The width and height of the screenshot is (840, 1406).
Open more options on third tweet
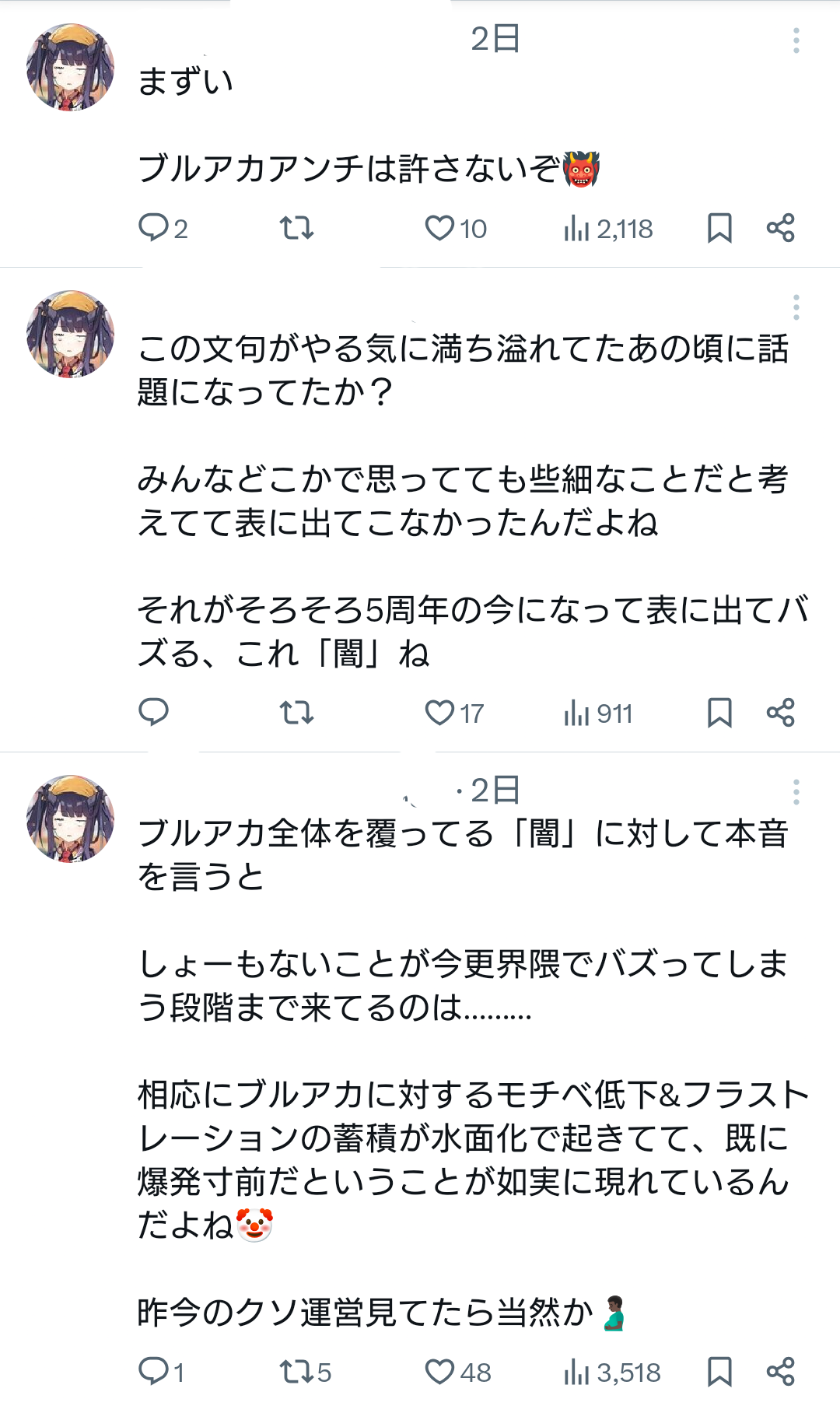point(796,792)
